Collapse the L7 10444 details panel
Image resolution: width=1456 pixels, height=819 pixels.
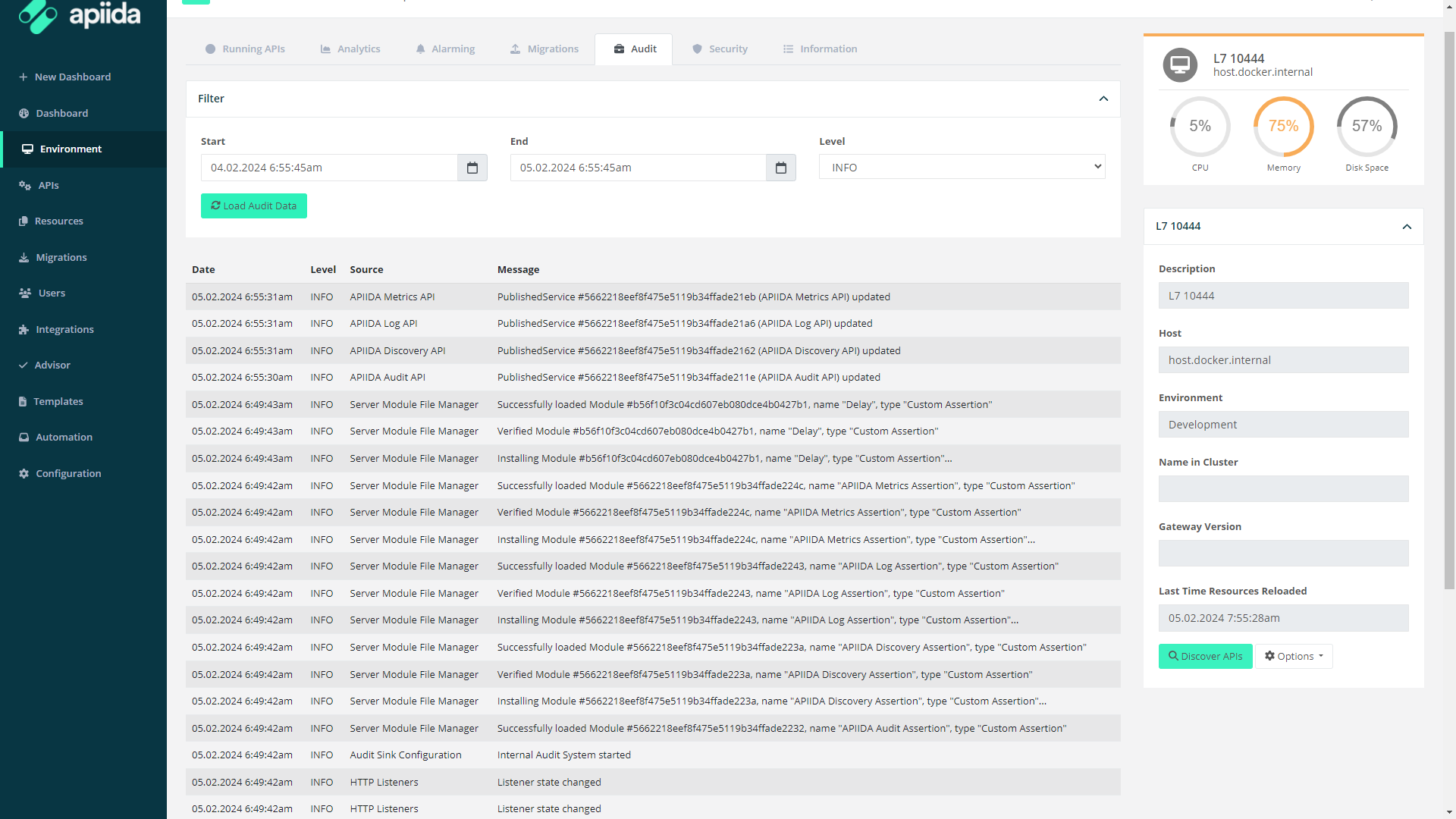pyautogui.click(x=1407, y=227)
